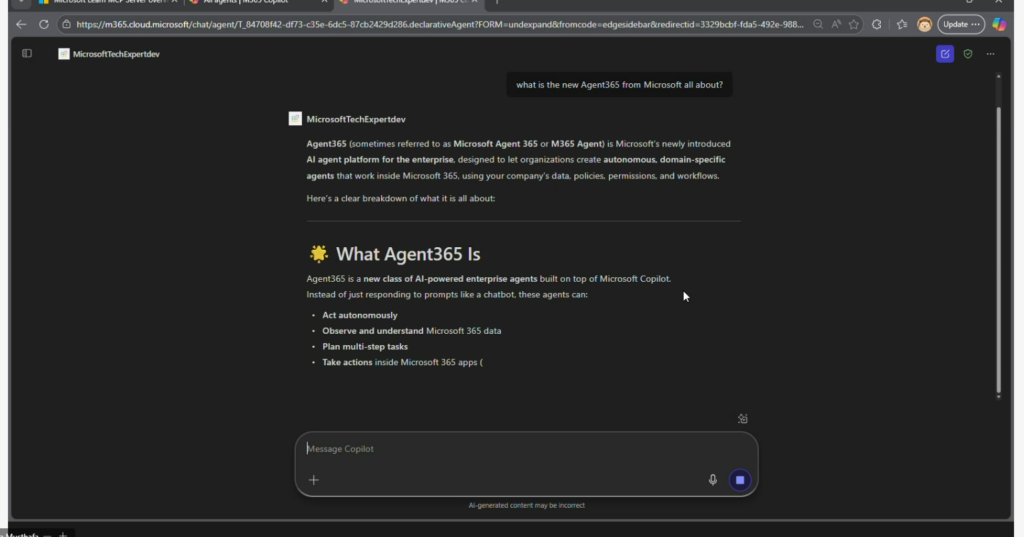Click the MicrosoftTechExpertdev header logo icon

(63, 54)
